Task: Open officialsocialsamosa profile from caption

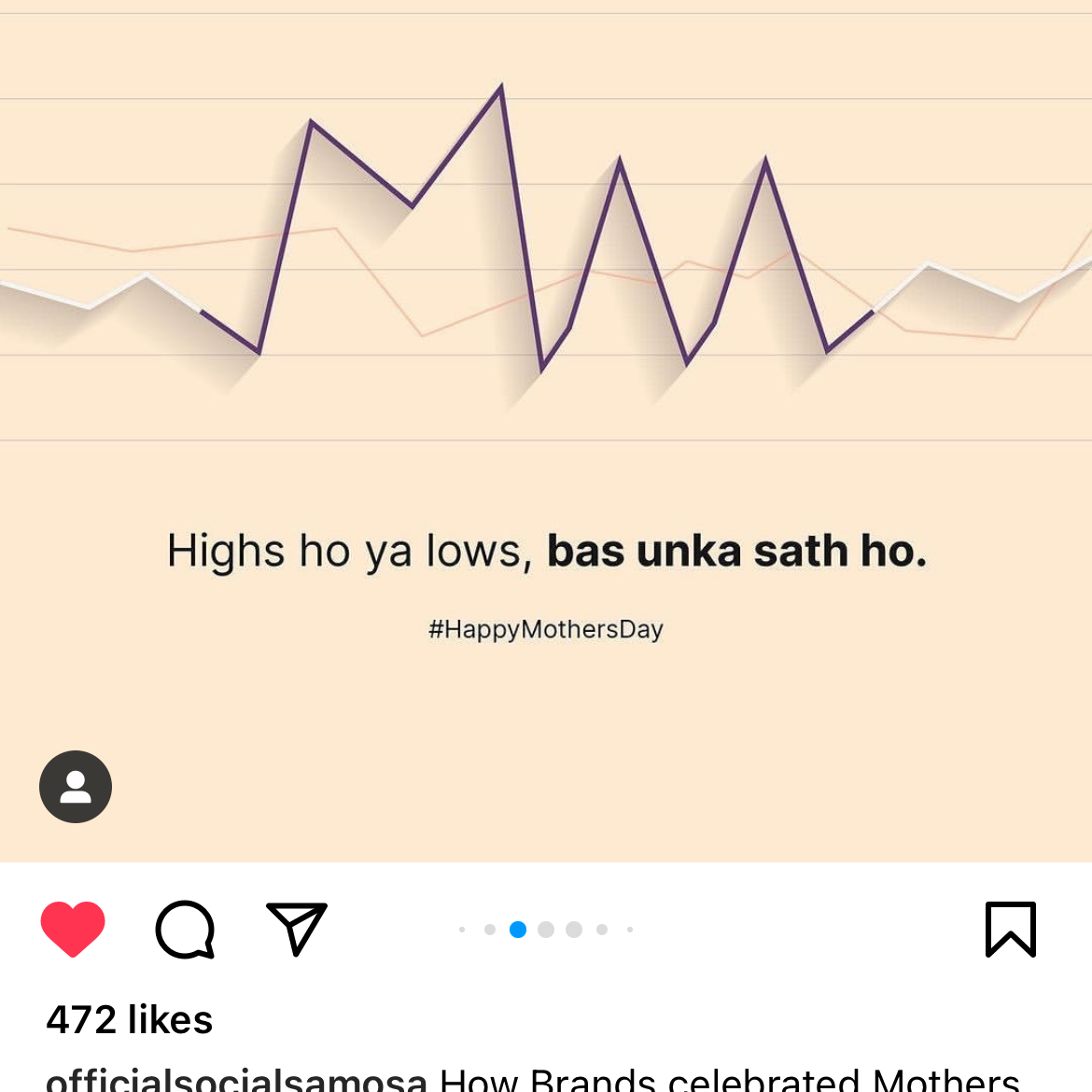Action: click(x=236, y=1080)
